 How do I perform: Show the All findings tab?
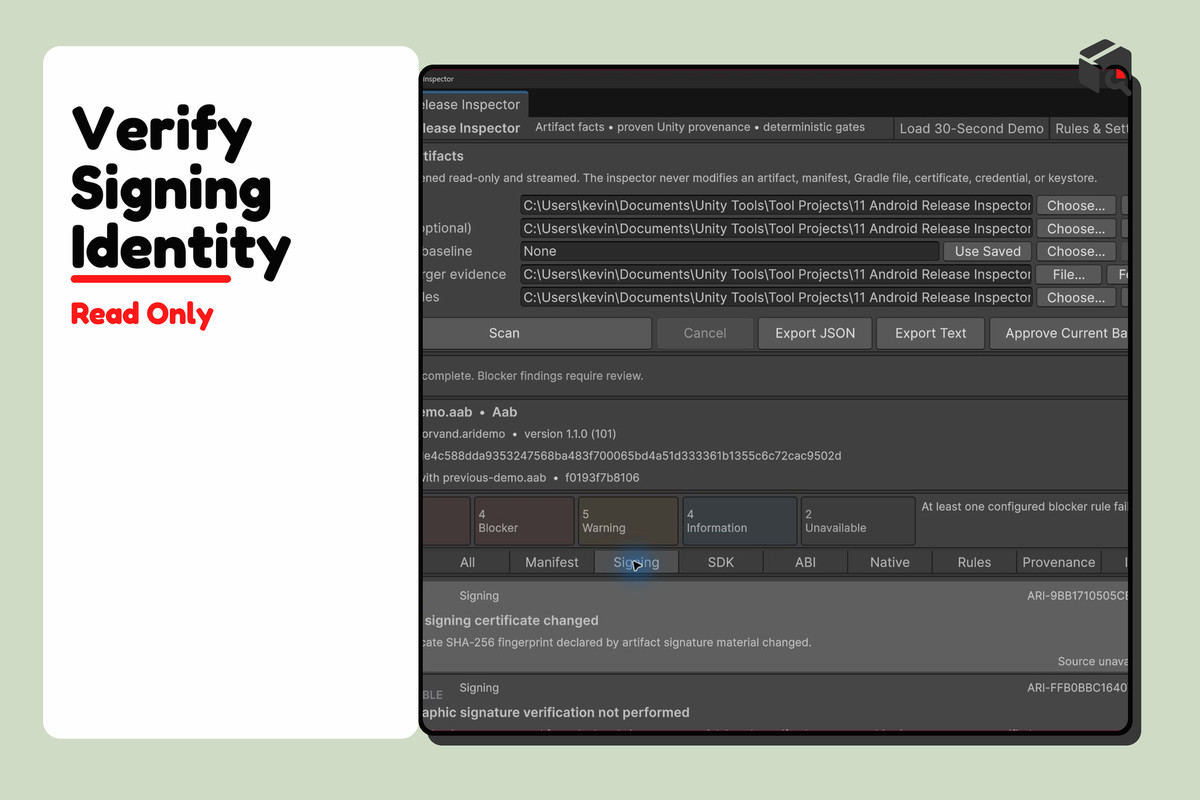click(x=467, y=562)
